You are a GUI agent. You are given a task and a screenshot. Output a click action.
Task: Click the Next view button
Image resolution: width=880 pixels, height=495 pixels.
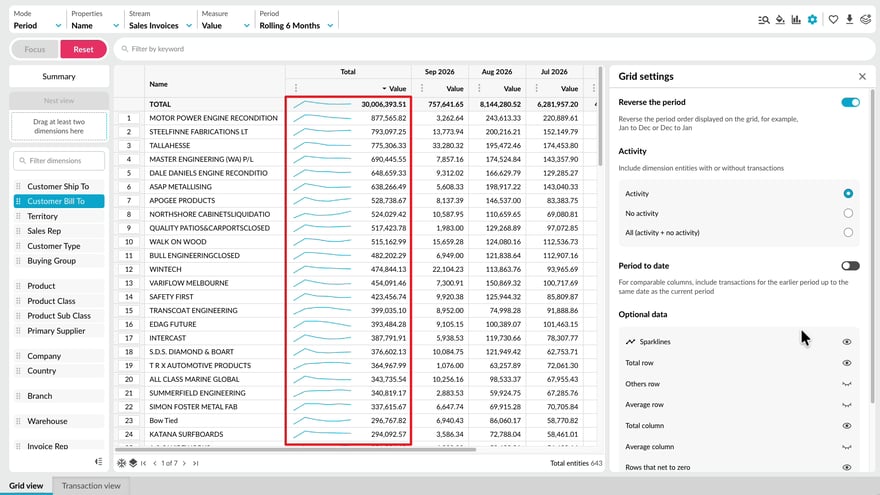coord(59,100)
